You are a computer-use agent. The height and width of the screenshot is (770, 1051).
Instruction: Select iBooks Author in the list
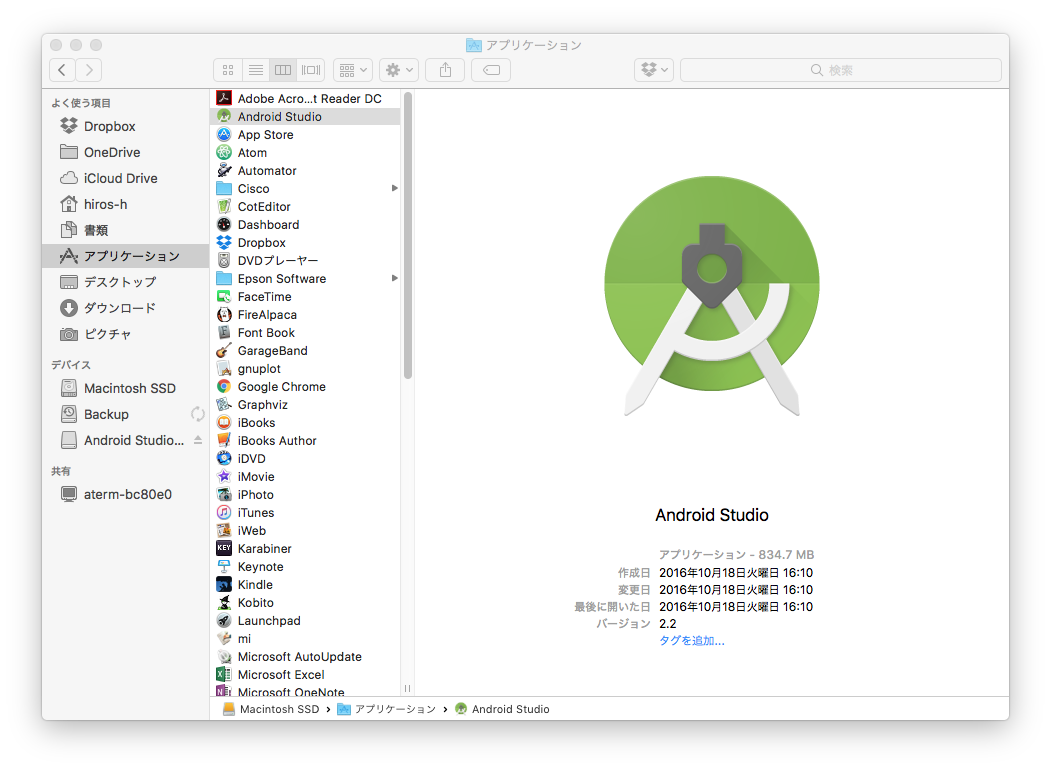(x=306, y=441)
